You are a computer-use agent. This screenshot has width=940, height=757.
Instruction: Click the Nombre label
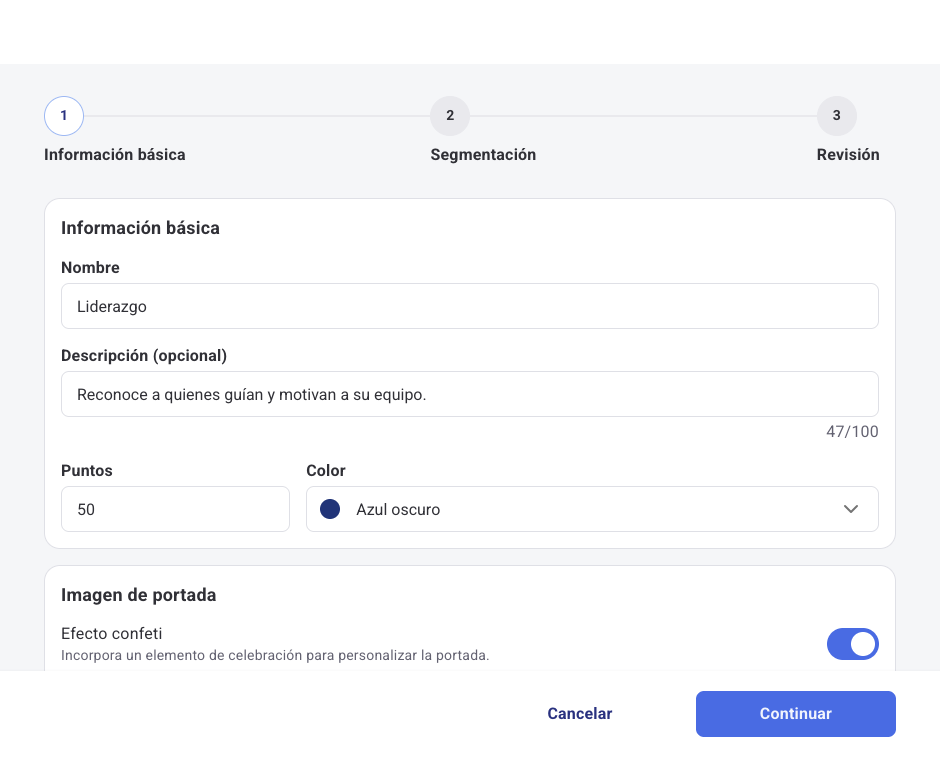[x=91, y=267]
